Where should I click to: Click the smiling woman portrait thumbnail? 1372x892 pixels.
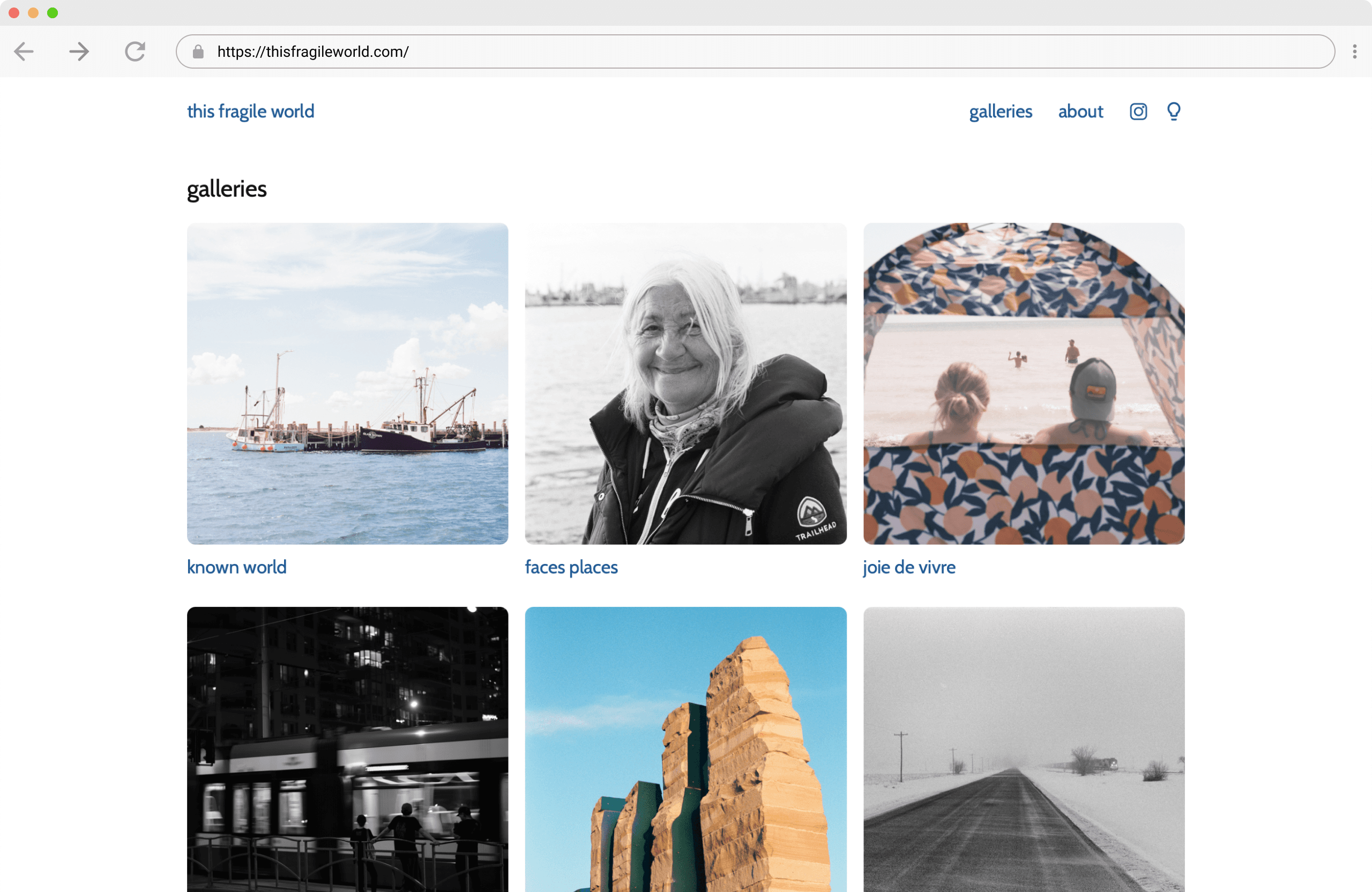pyautogui.click(x=685, y=383)
